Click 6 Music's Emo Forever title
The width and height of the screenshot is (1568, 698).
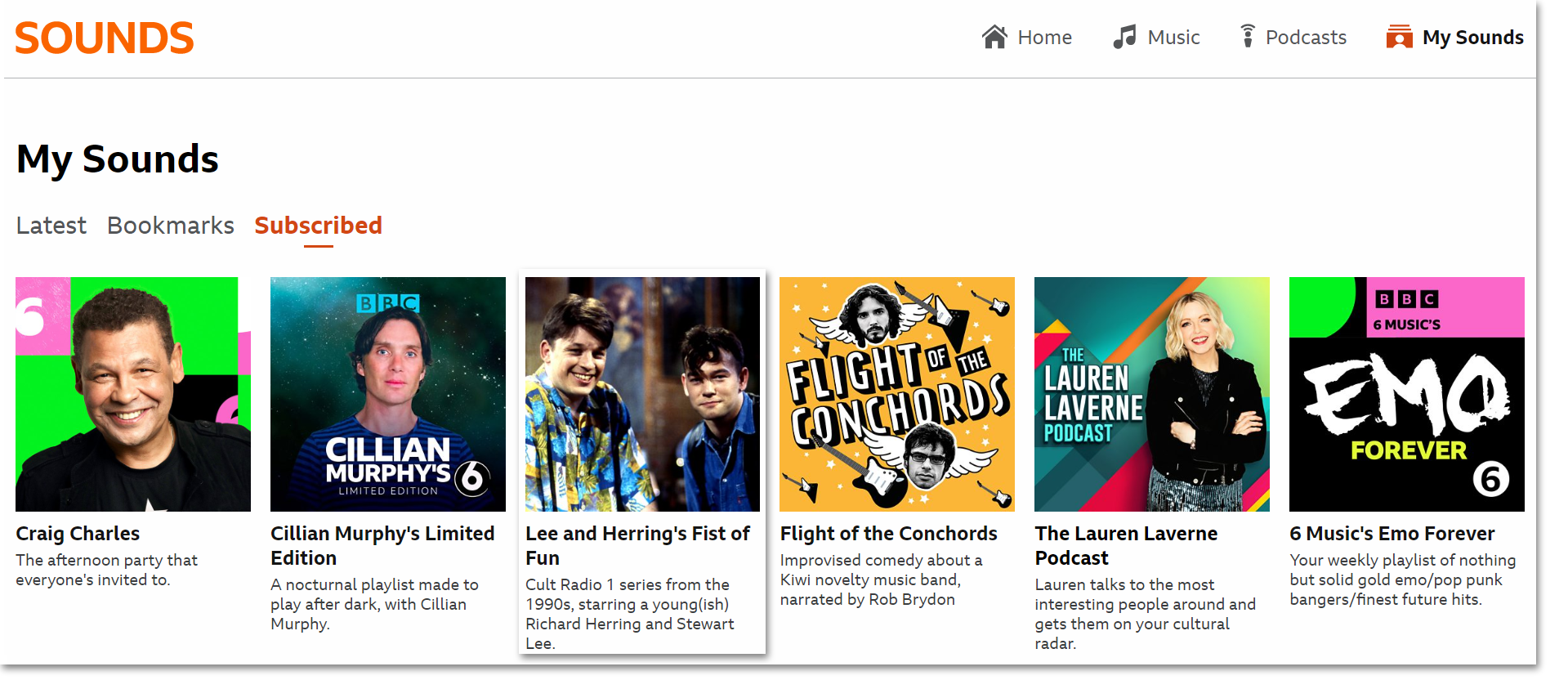pos(1392,534)
